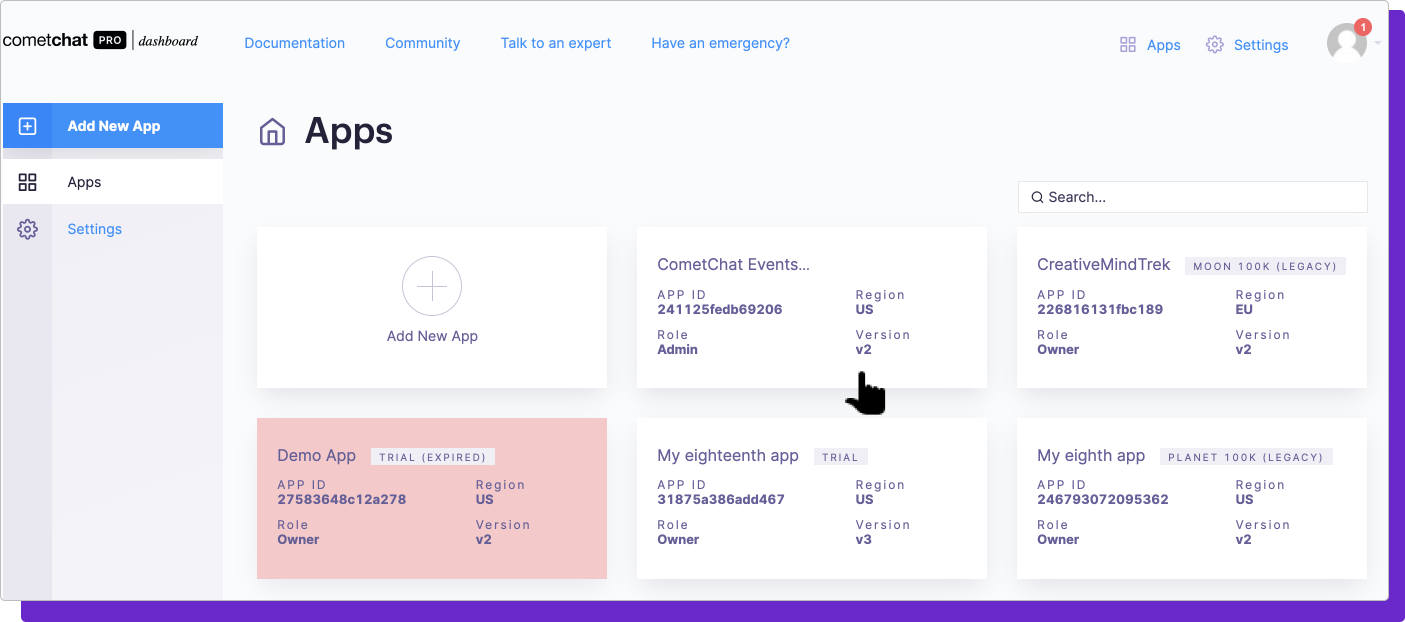Click the Add New App sidebar button

click(113, 126)
